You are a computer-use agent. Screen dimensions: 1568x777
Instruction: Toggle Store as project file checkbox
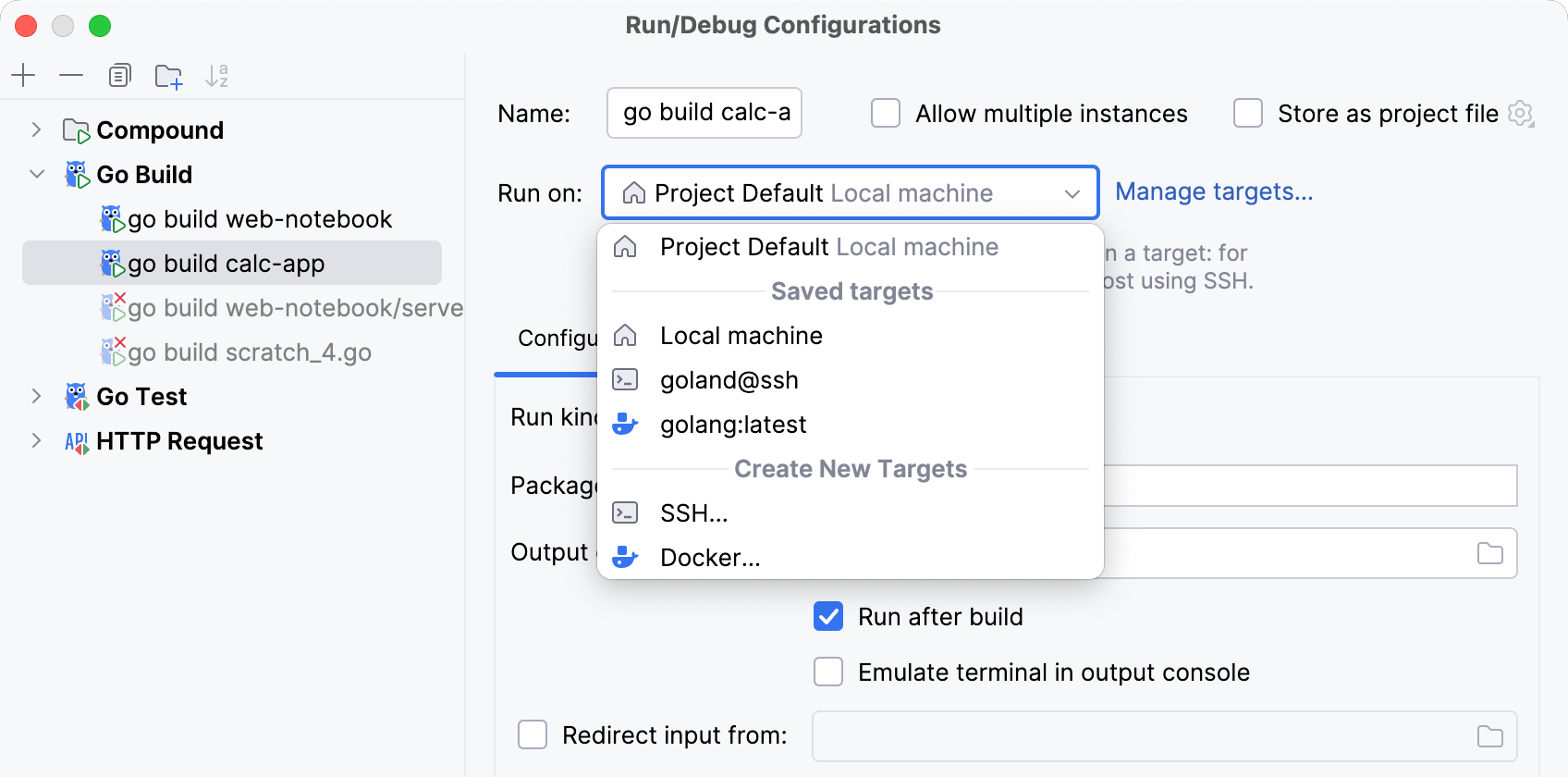coord(1248,114)
